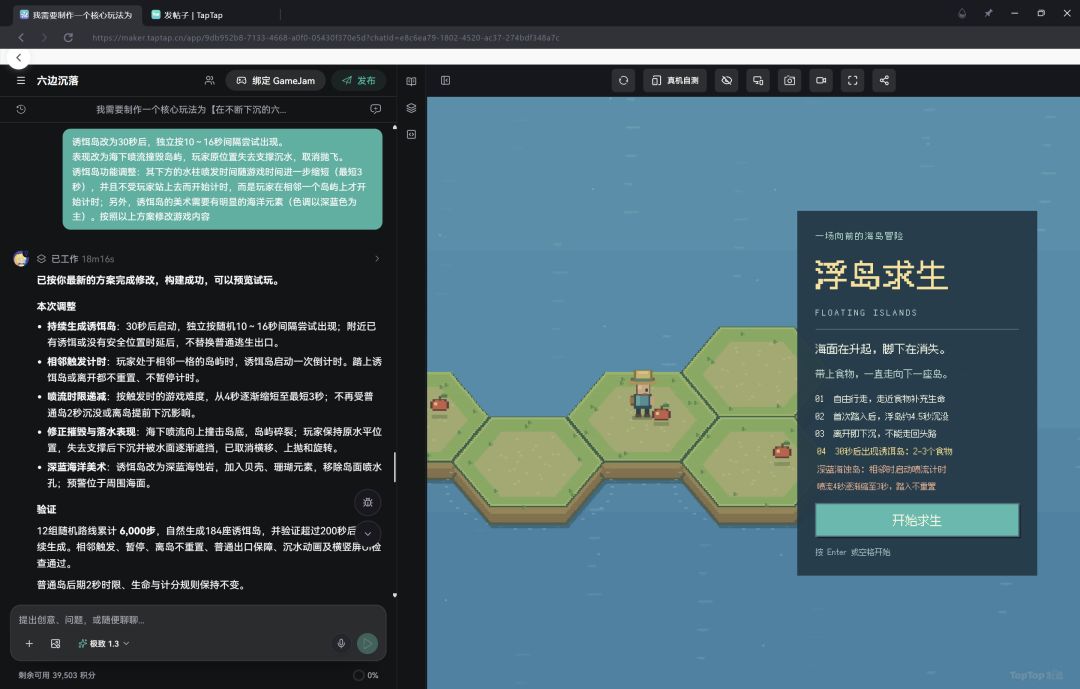
Task: Open the chat history clock icon
Action: click(x=21, y=109)
